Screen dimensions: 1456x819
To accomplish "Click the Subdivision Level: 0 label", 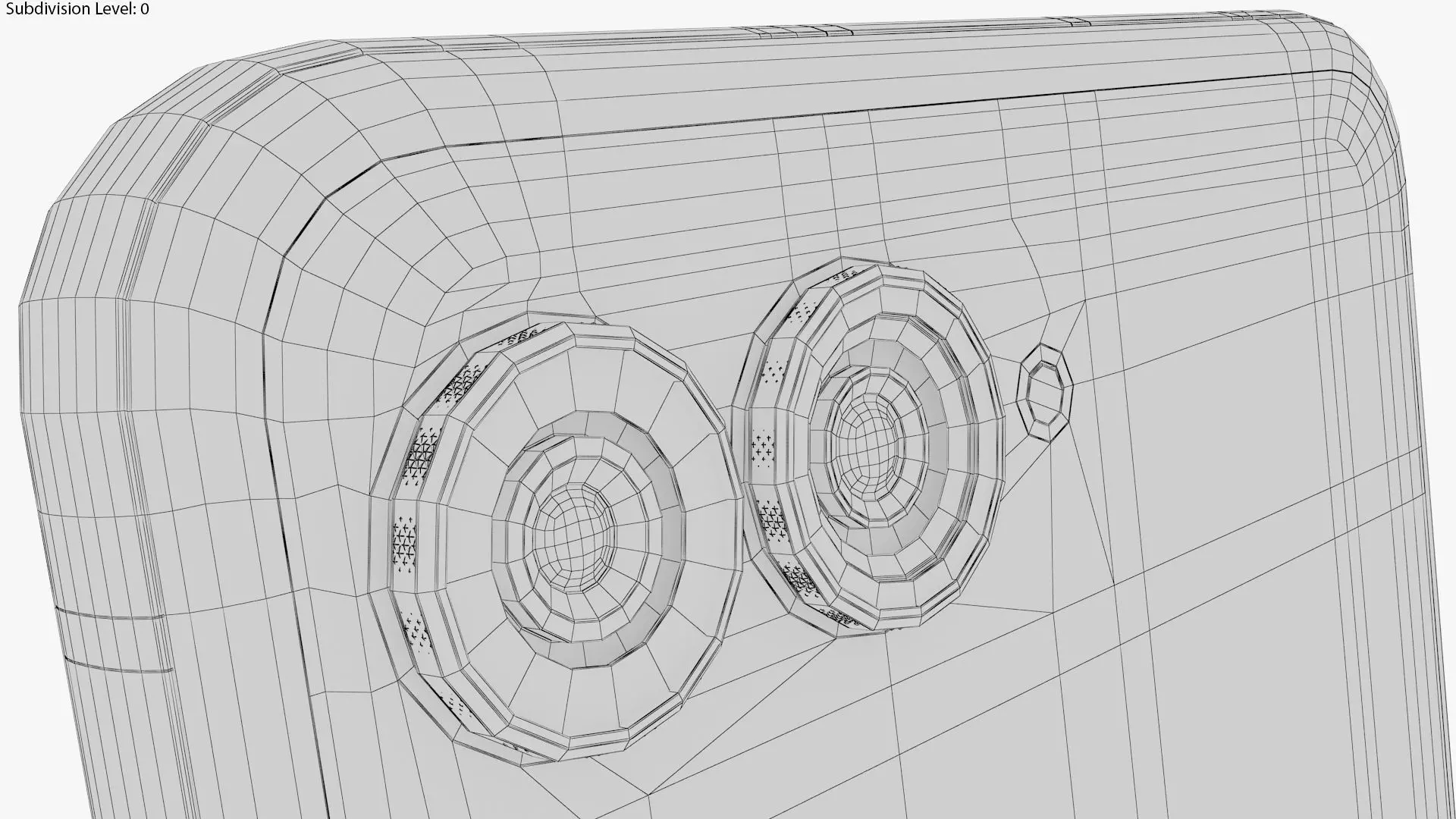I will [76, 9].
